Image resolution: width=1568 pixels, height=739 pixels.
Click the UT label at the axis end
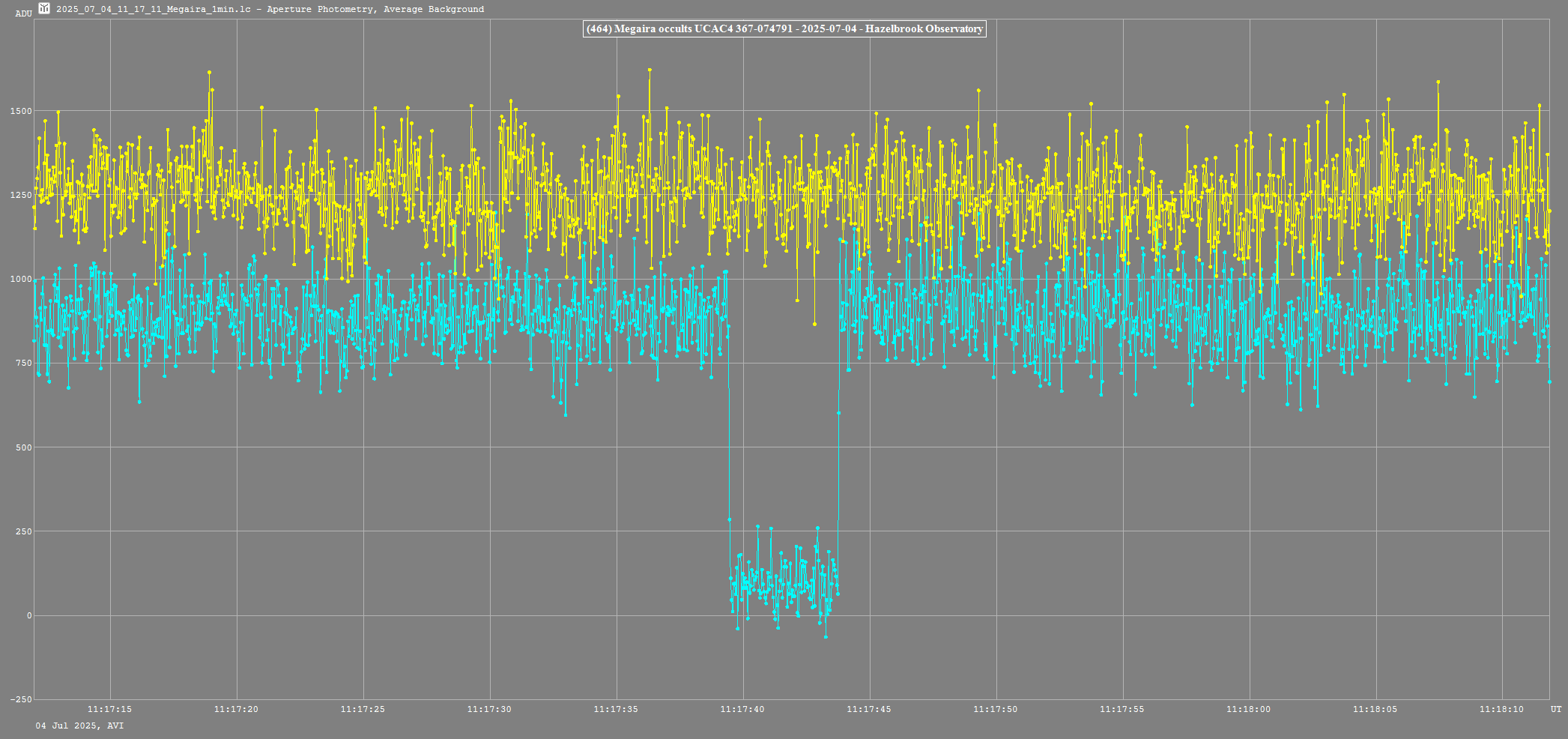[x=1555, y=709]
